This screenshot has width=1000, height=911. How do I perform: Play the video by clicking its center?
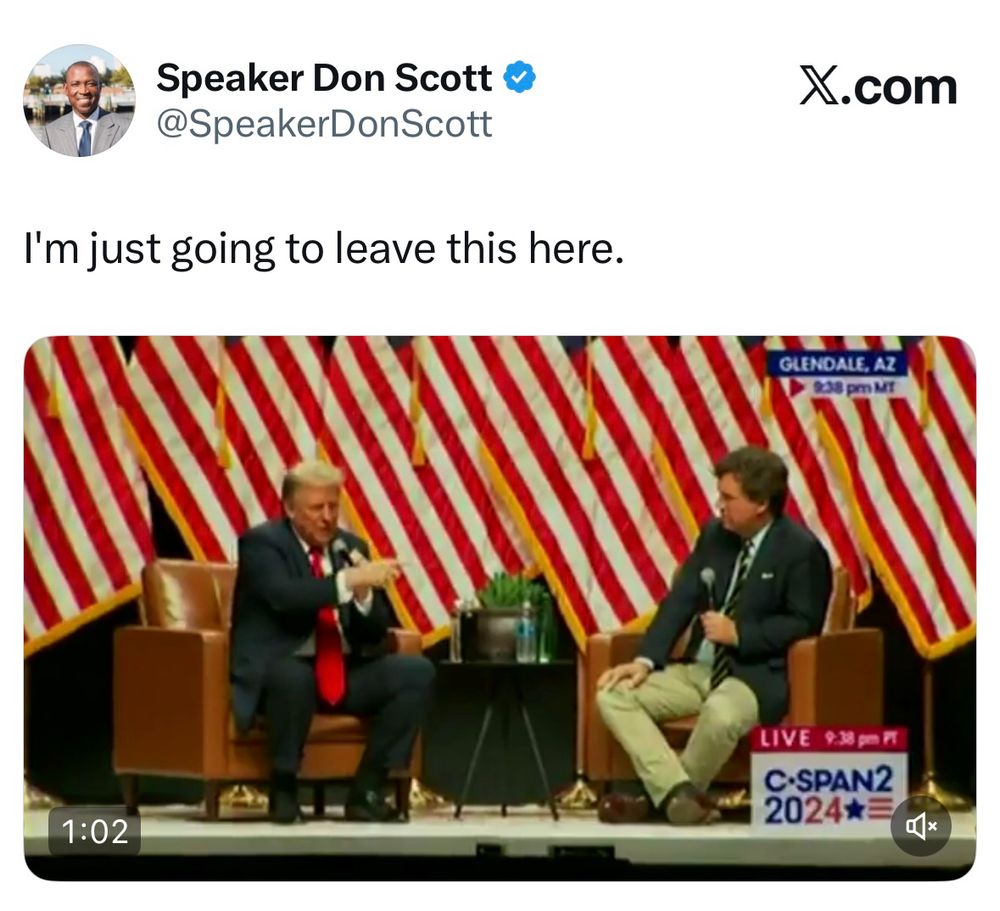pyautogui.click(x=500, y=608)
